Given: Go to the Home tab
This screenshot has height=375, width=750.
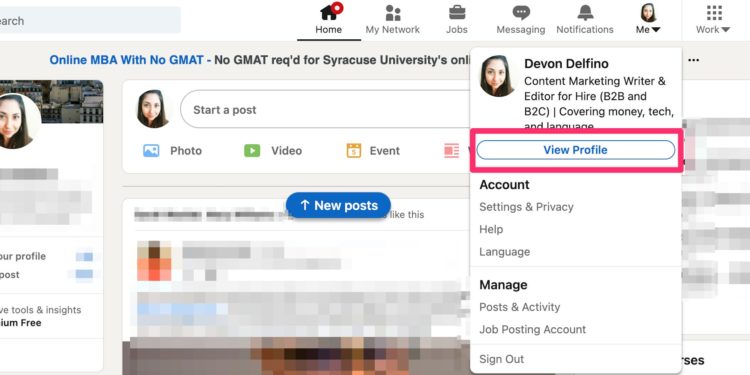Looking at the screenshot, I should point(329,20).
